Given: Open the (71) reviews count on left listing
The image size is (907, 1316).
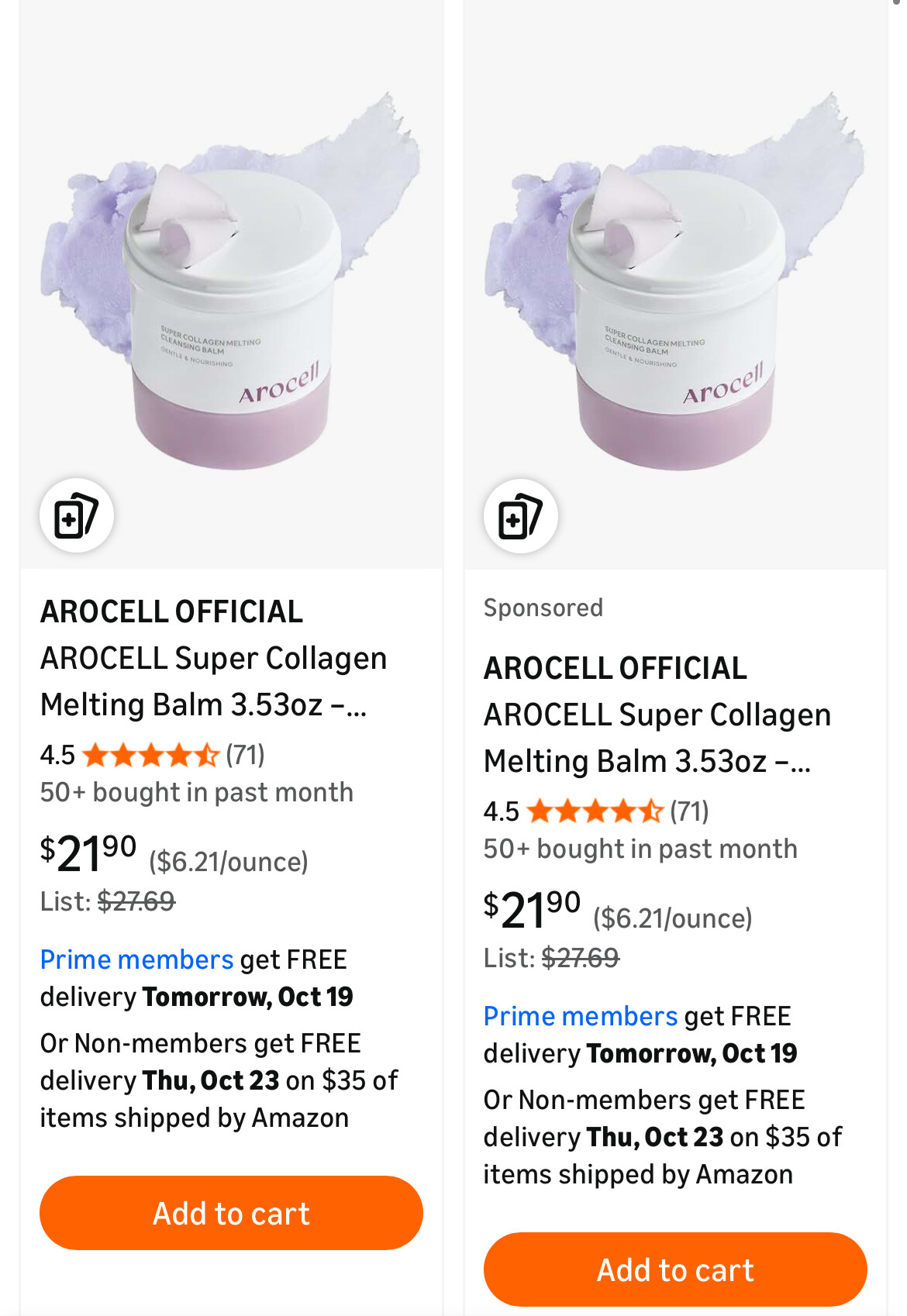Looking at the screenshot, I should click(245, 755).
